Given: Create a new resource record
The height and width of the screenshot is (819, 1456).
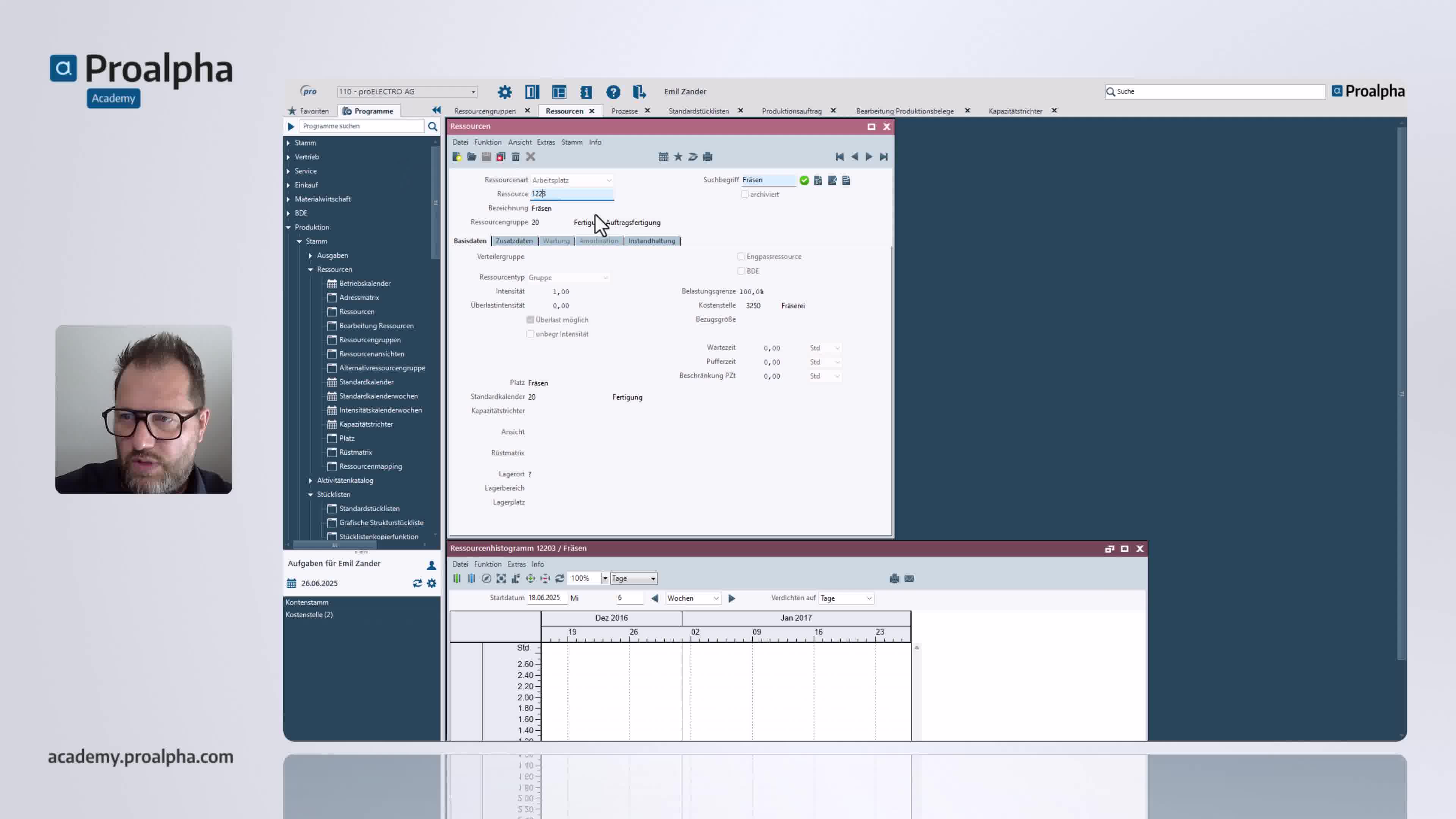Looking at the screenshot, I should pyautogui.click(x=458, y=157).
